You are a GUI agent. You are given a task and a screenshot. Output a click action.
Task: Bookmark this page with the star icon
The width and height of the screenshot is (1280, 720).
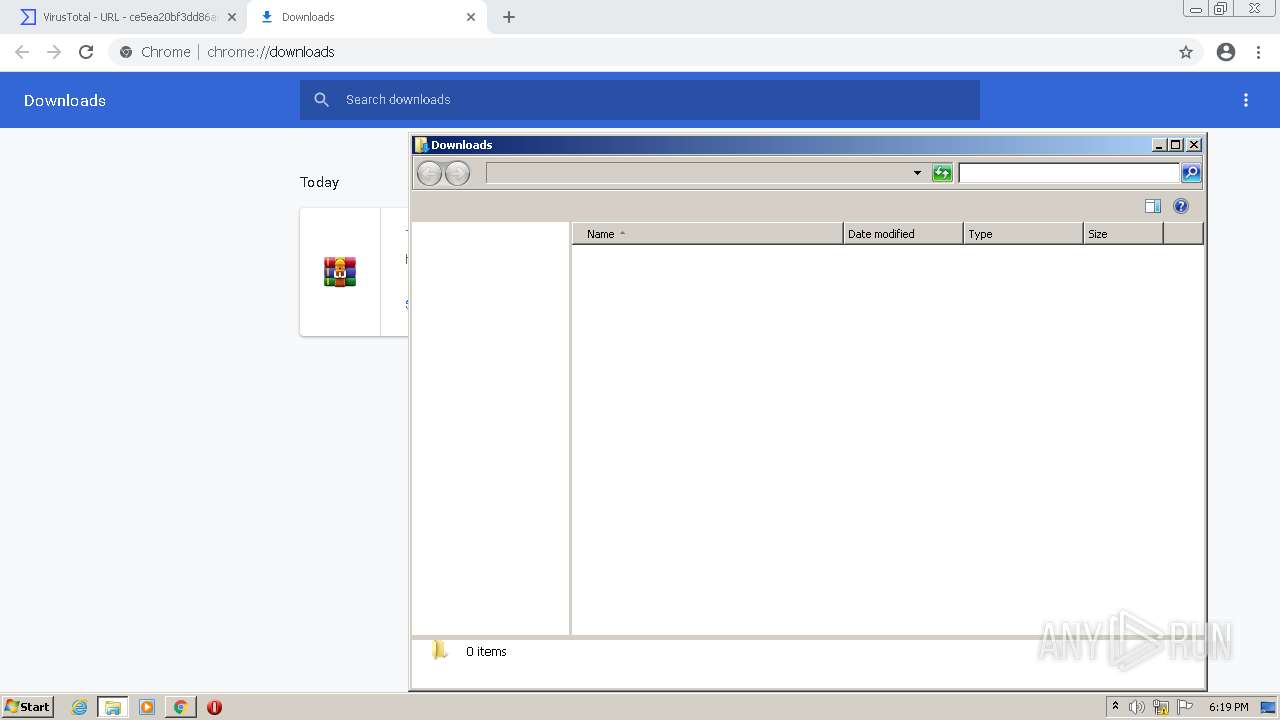click(1186, 52)
